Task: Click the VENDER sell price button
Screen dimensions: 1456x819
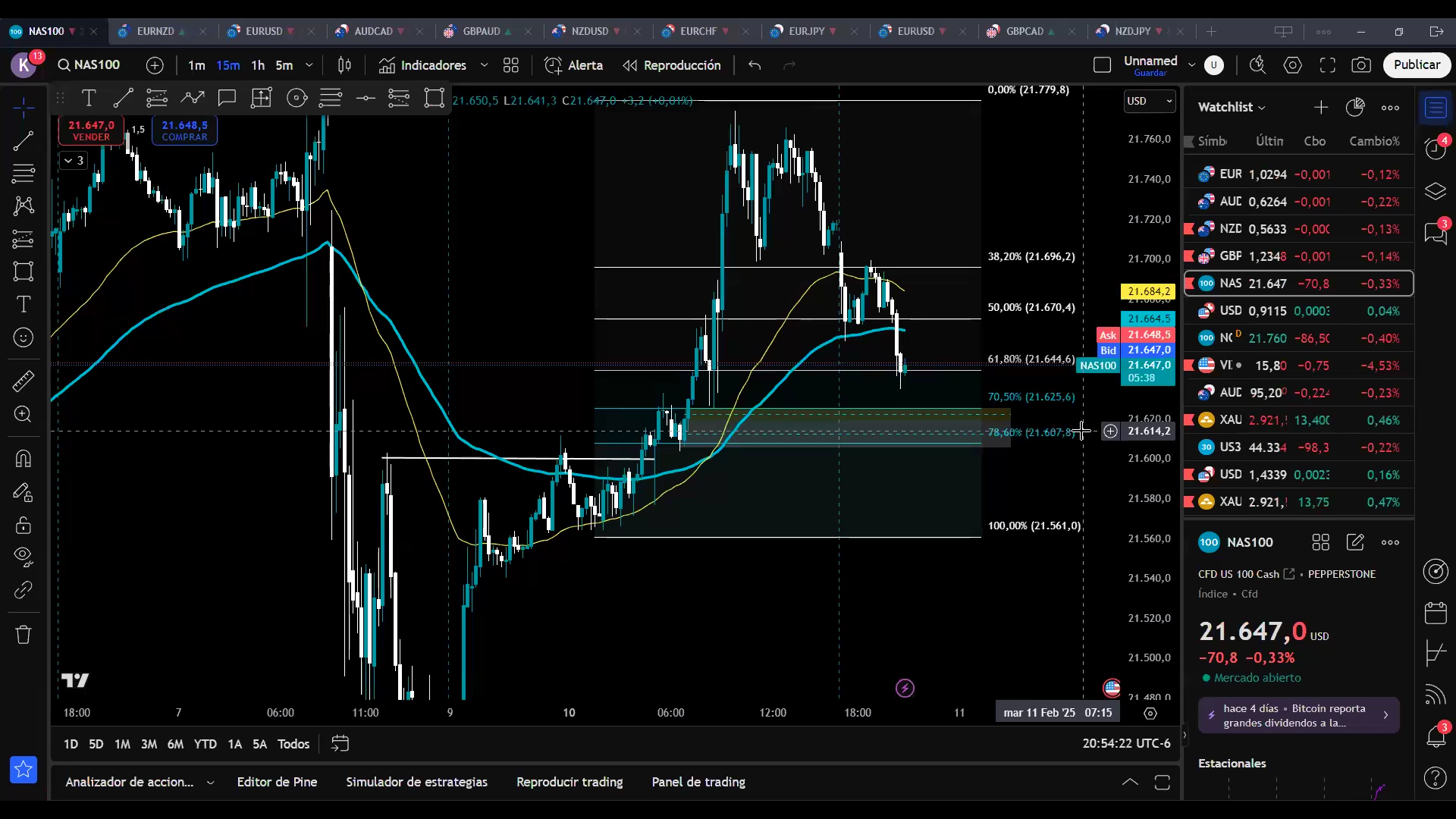Action: pos(91,130)
